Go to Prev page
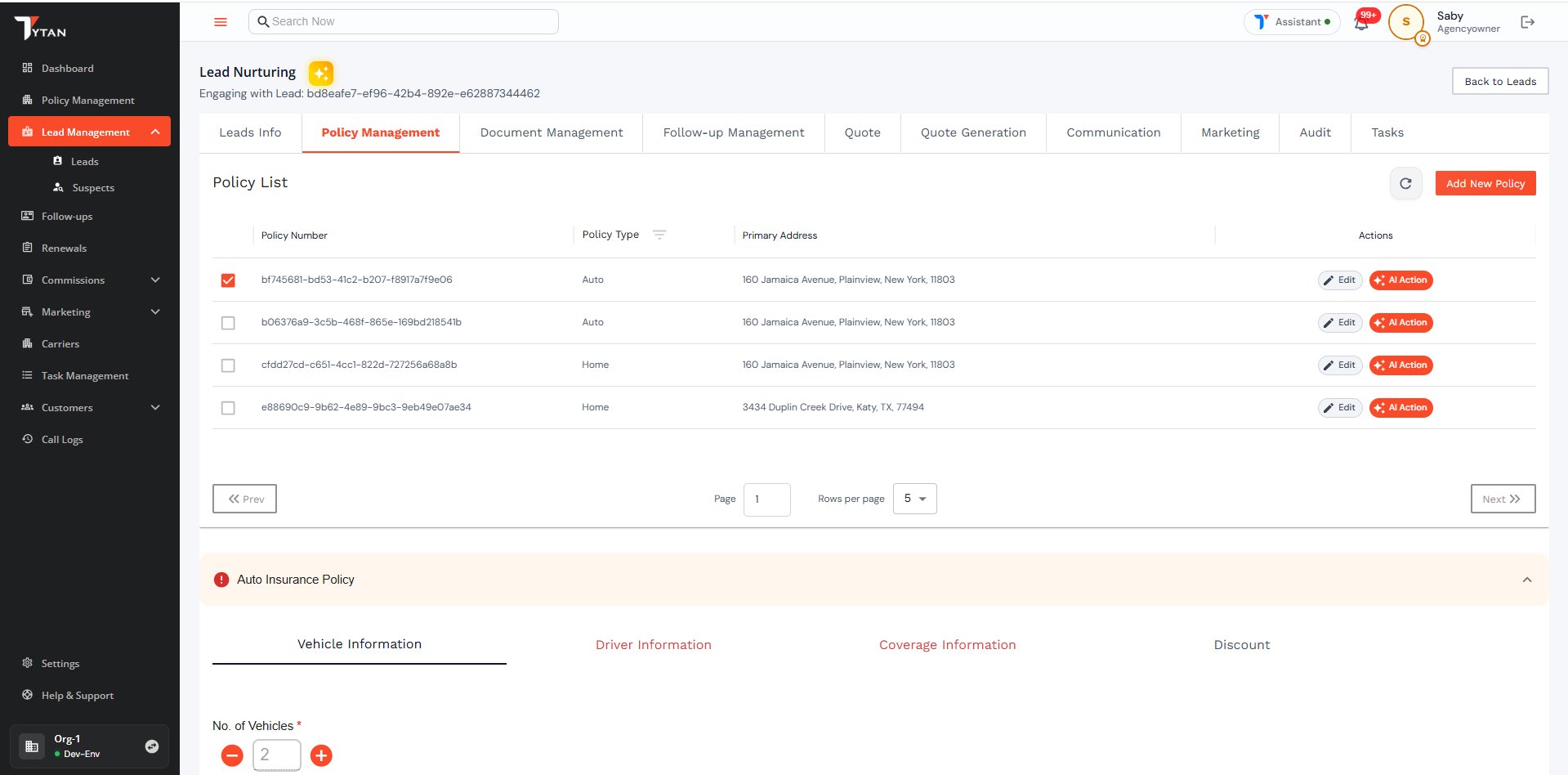1568x784 pixels. pos(245,499)
